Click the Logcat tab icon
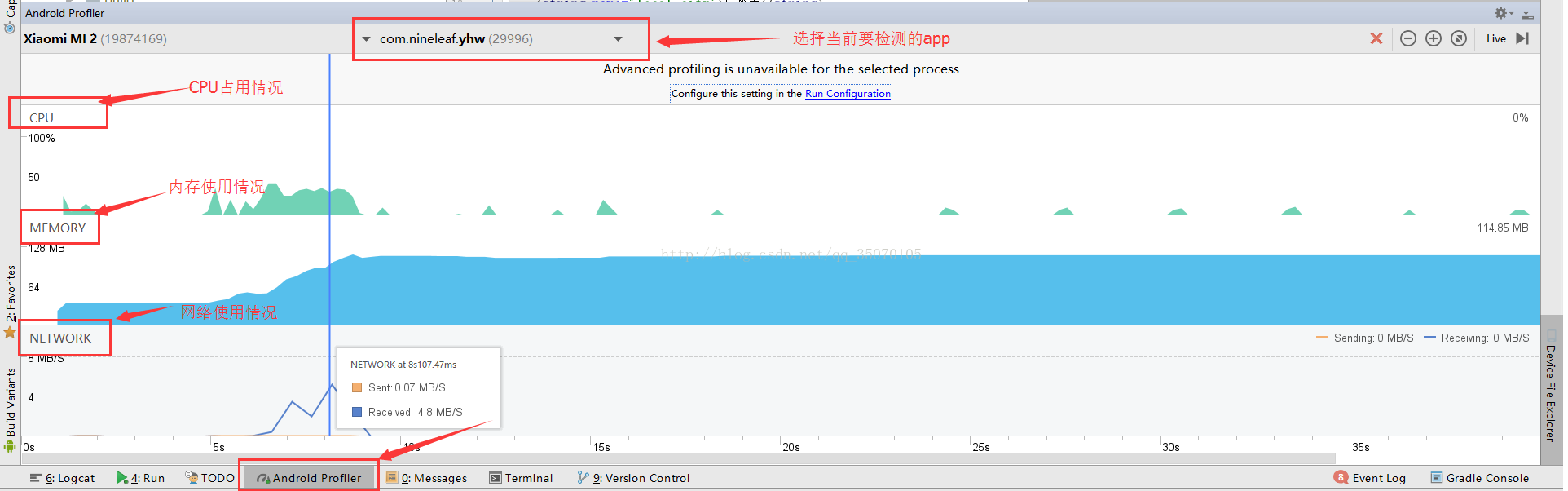 click(35, 478)
